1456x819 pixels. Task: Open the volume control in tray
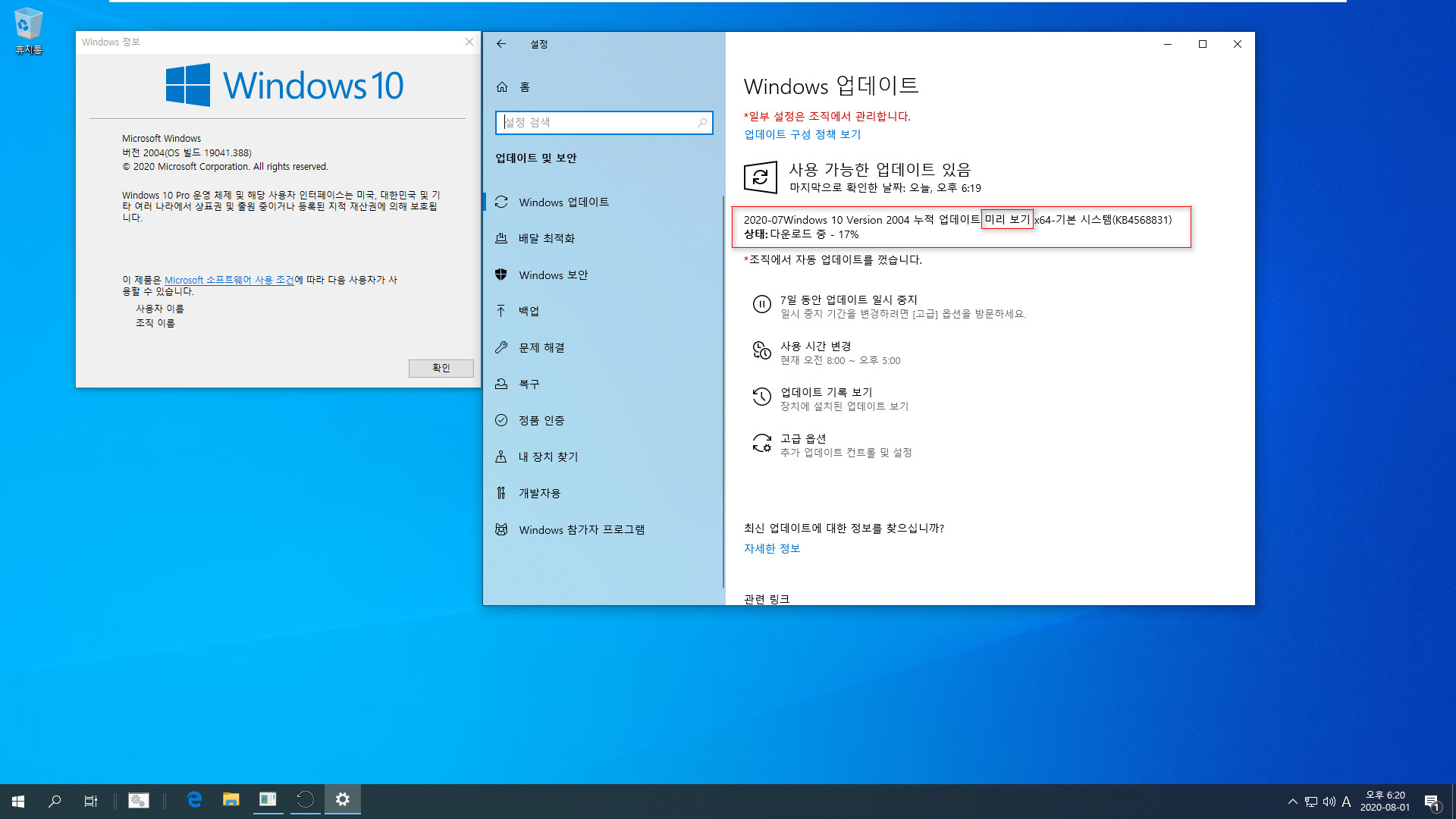pos(1329,802)
